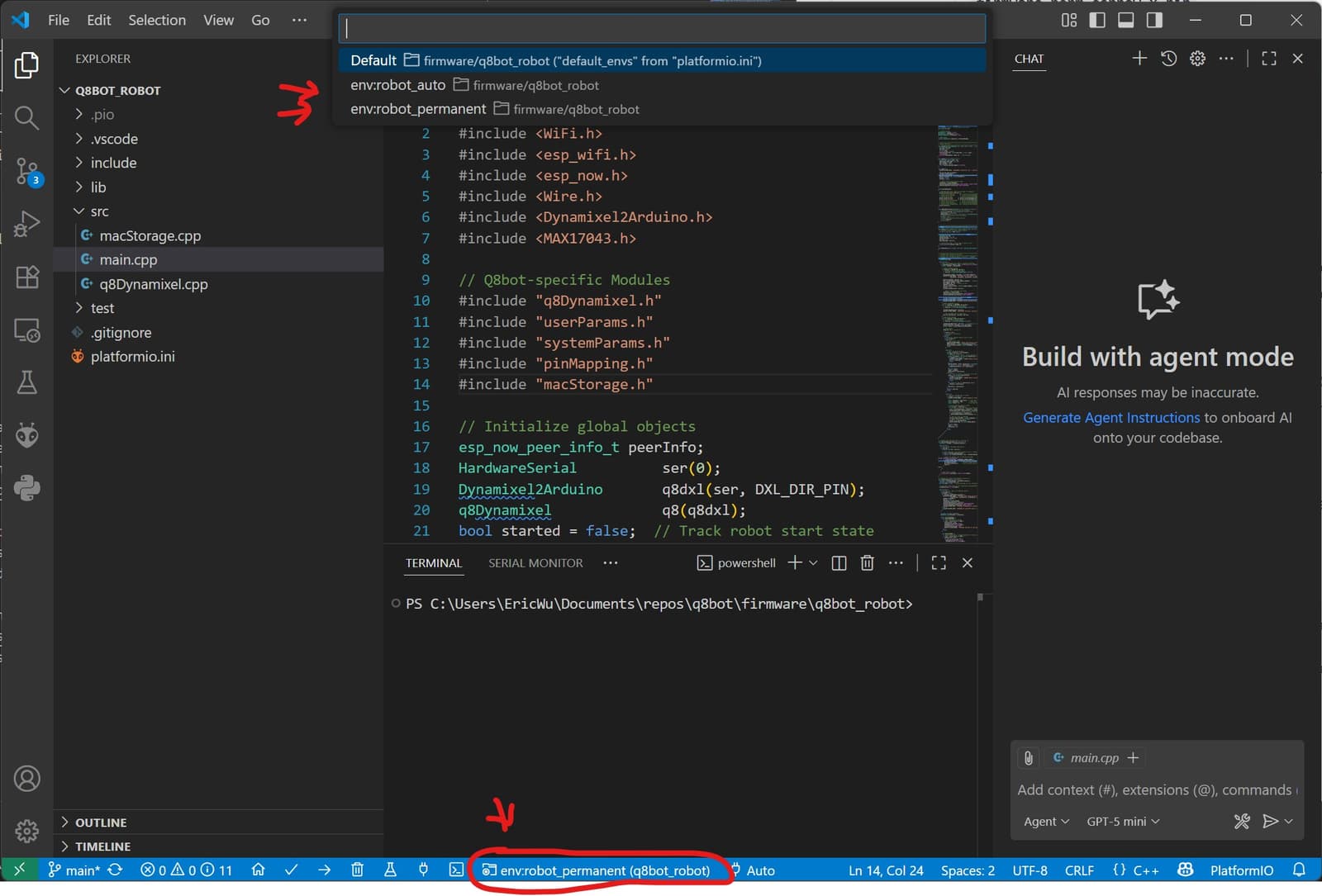Maximize the chat panel

point(1269,58)
